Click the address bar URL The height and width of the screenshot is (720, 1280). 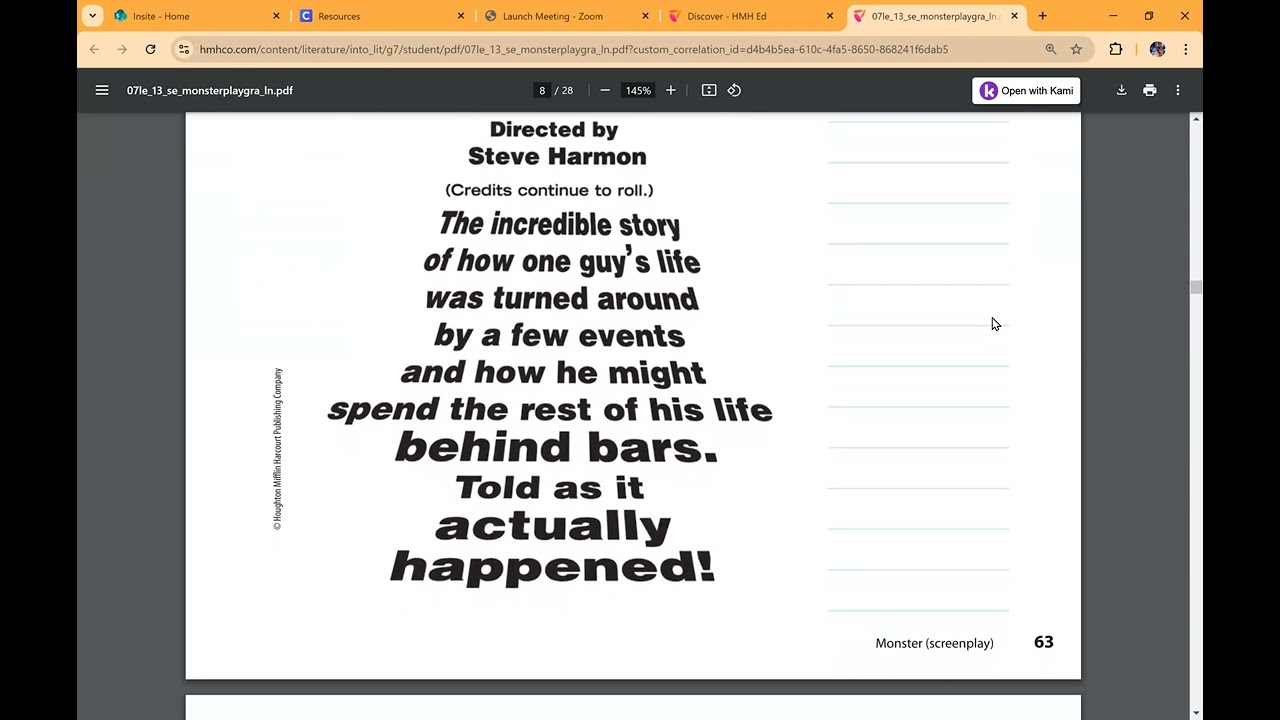[x=574, y=49]
